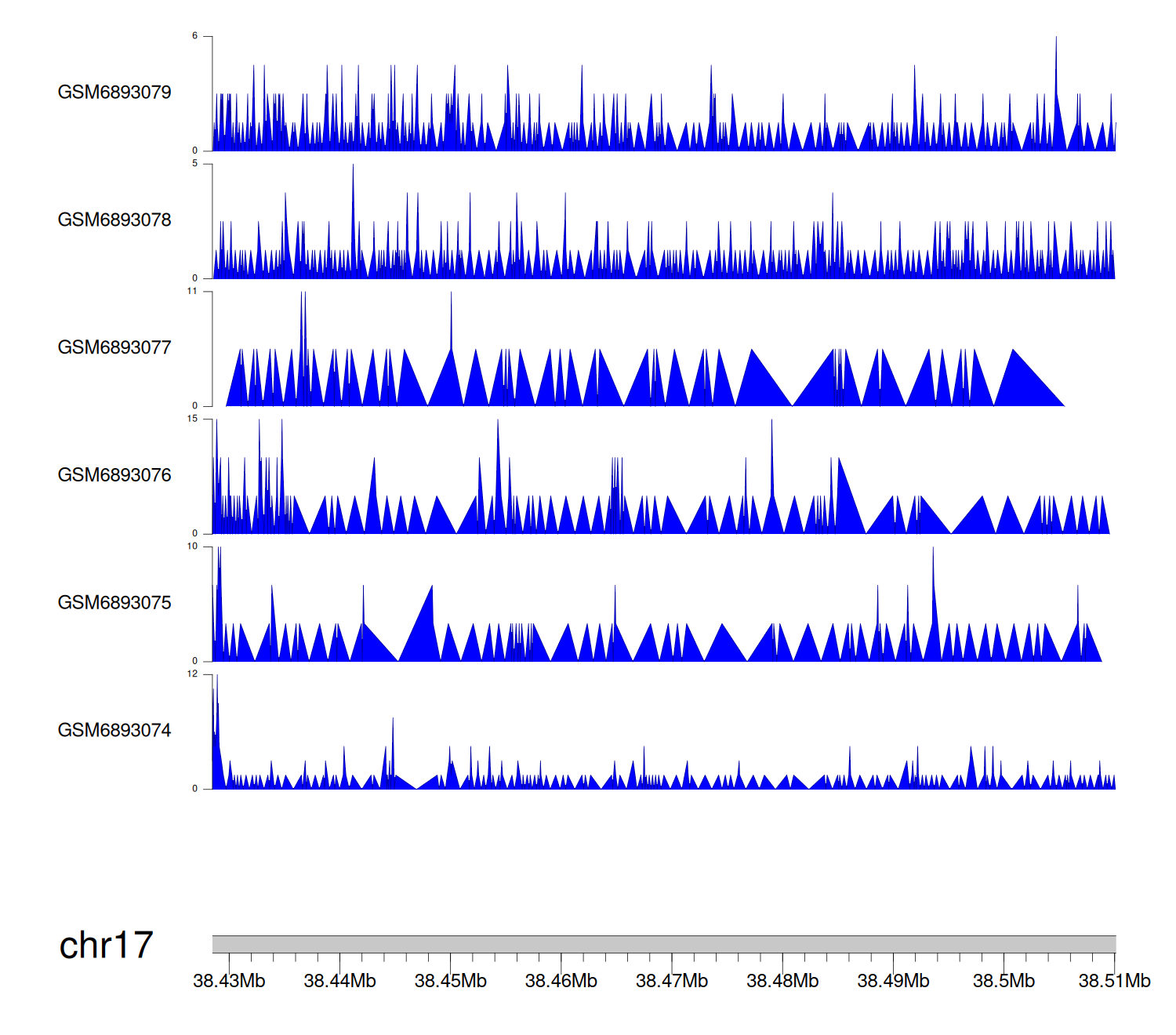Click the GSM6893075 track label
This screenshot has width=1176, height=1035.
pyautogui.click(x=114, y=603)
